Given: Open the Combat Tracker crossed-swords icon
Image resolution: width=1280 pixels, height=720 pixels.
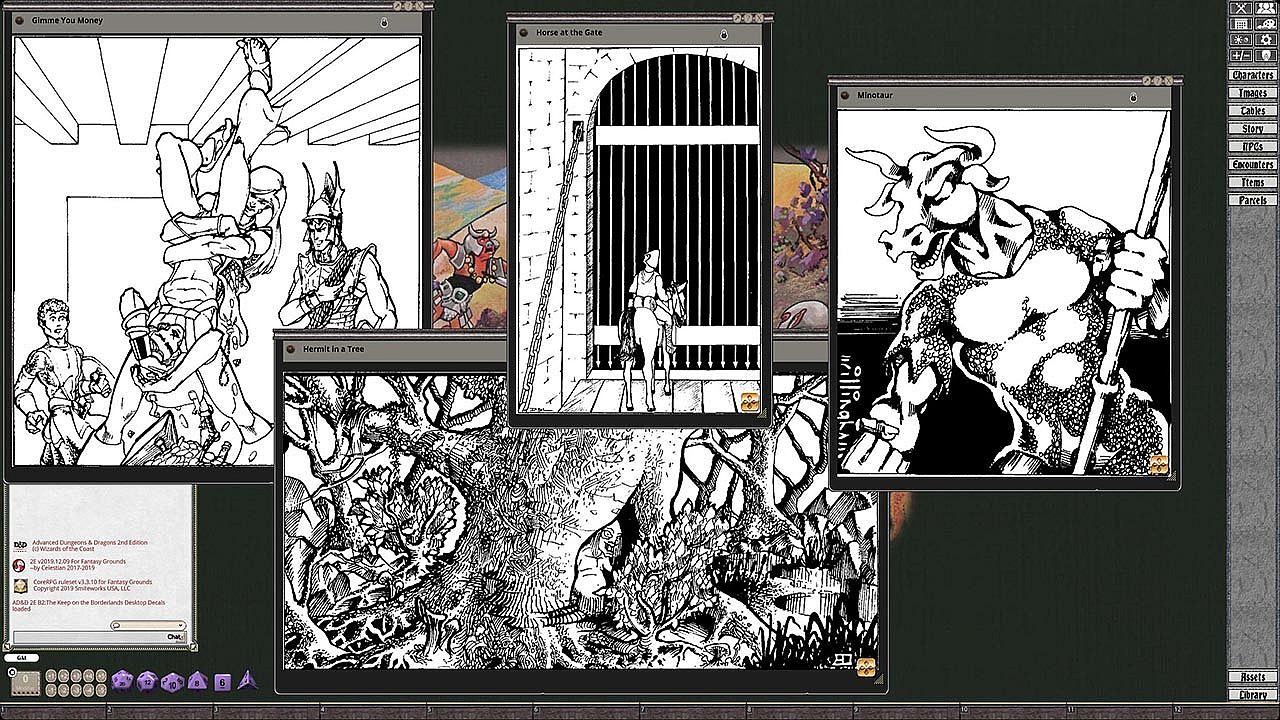Looking at the screenshot, I should pos(1241,8).
